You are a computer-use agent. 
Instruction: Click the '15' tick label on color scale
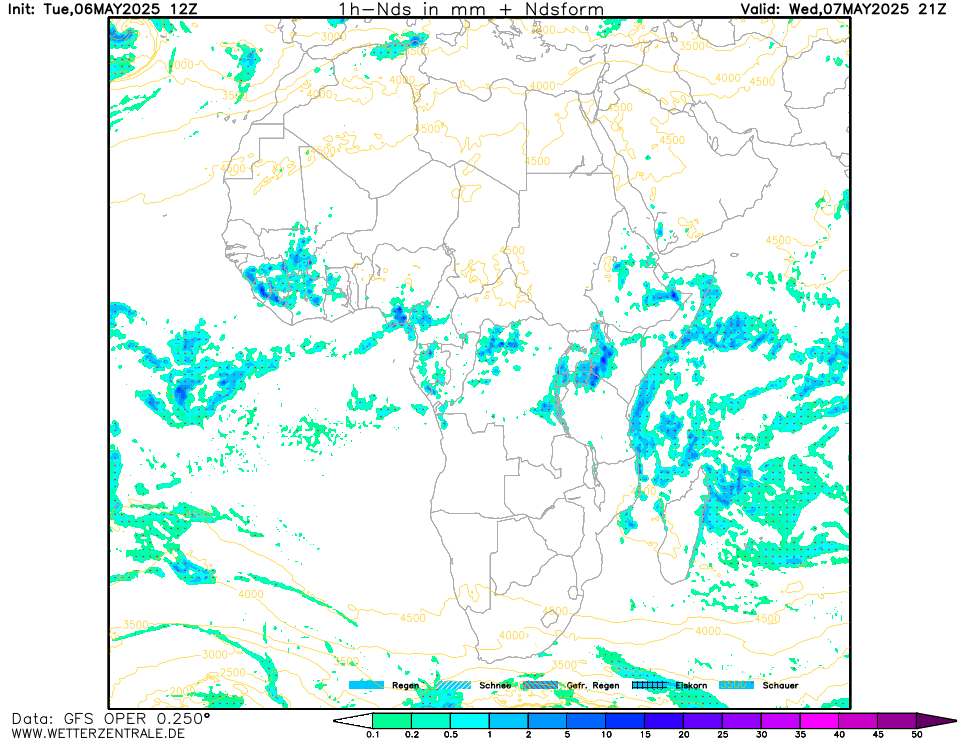pyautogui.click(x=645, y=734)
